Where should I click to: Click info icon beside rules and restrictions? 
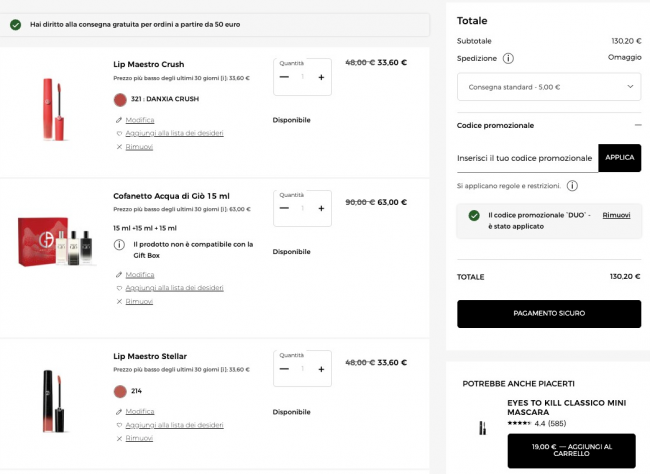point(572,186)
